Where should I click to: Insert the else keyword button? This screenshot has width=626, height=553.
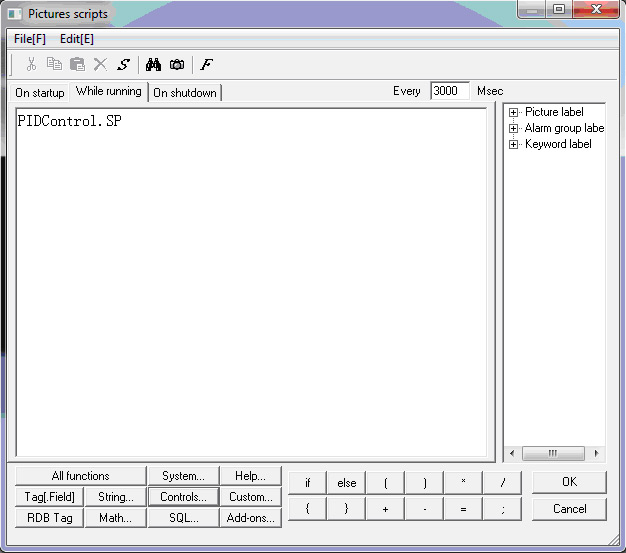[346, 482]
